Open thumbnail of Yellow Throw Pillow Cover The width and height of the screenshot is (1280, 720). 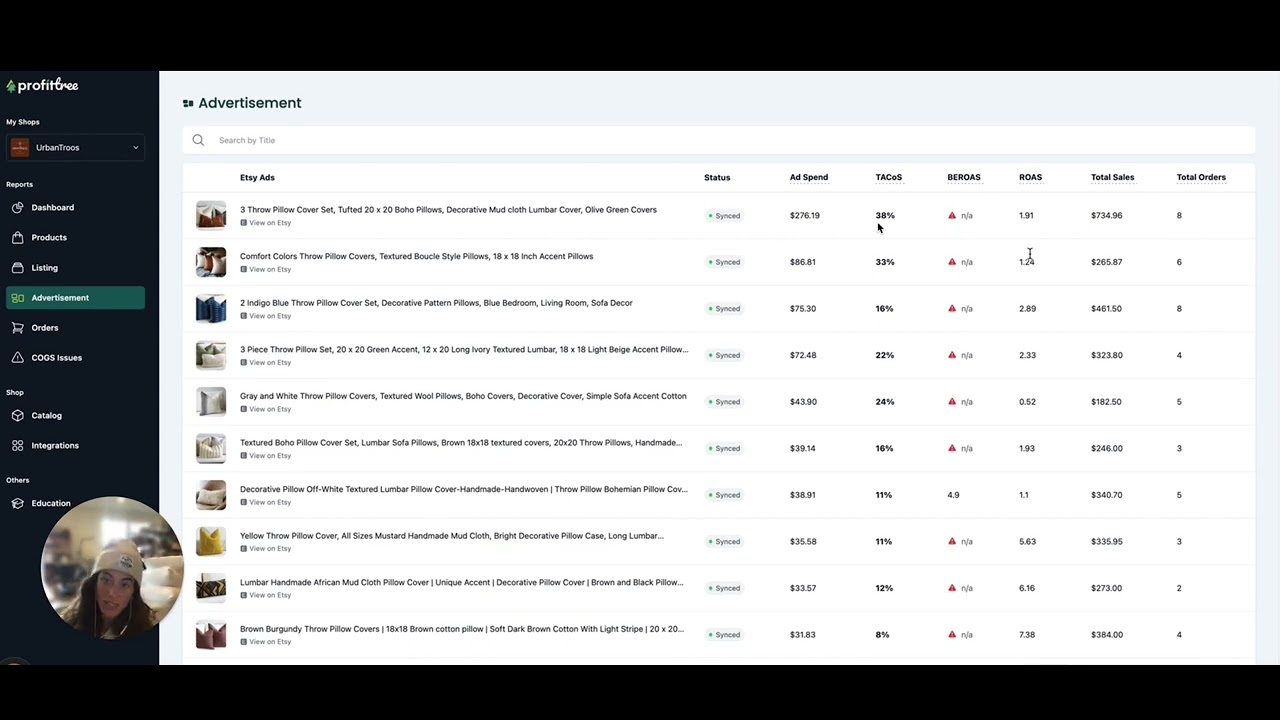(211, 542)
